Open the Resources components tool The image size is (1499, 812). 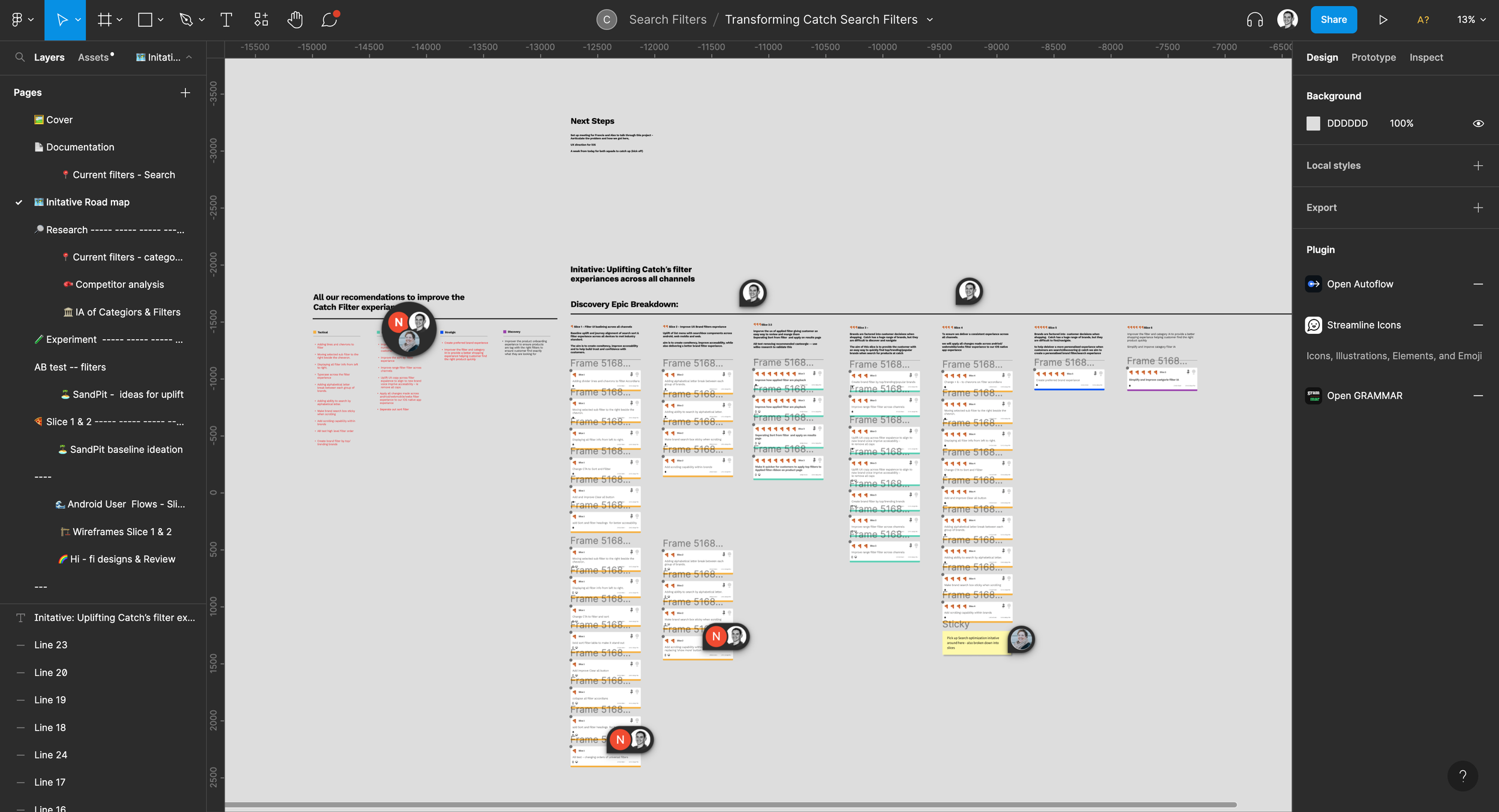click(x=261, y=20)
